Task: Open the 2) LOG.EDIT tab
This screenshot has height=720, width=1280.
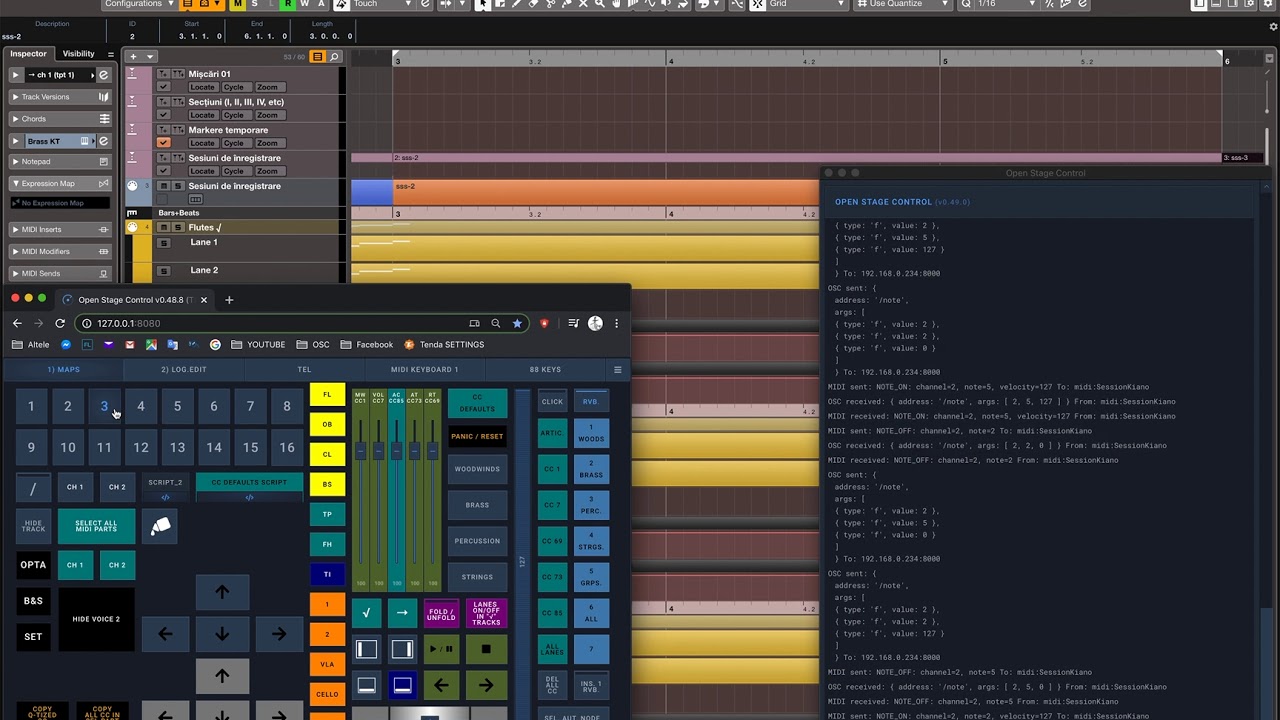Action: tap(184, 370)
